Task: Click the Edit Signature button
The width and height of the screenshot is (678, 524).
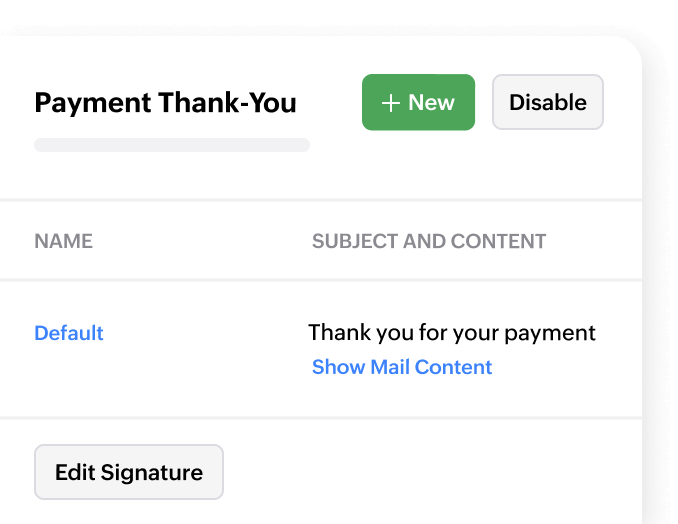Action: coord(129,472)
